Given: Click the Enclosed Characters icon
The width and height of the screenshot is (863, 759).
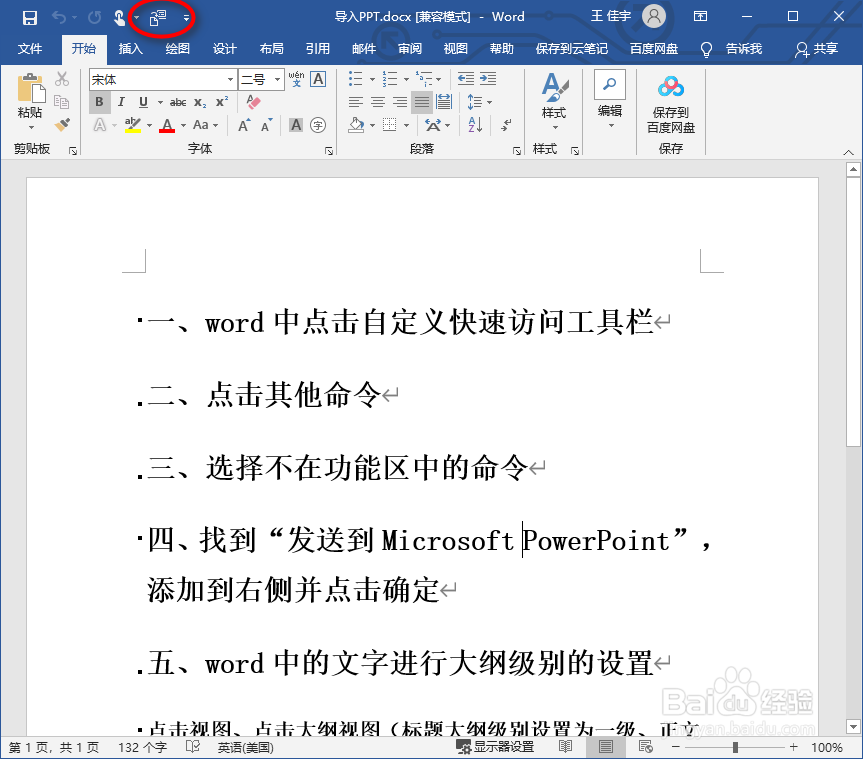Looking at the screenshot, I should click(318, 125).
